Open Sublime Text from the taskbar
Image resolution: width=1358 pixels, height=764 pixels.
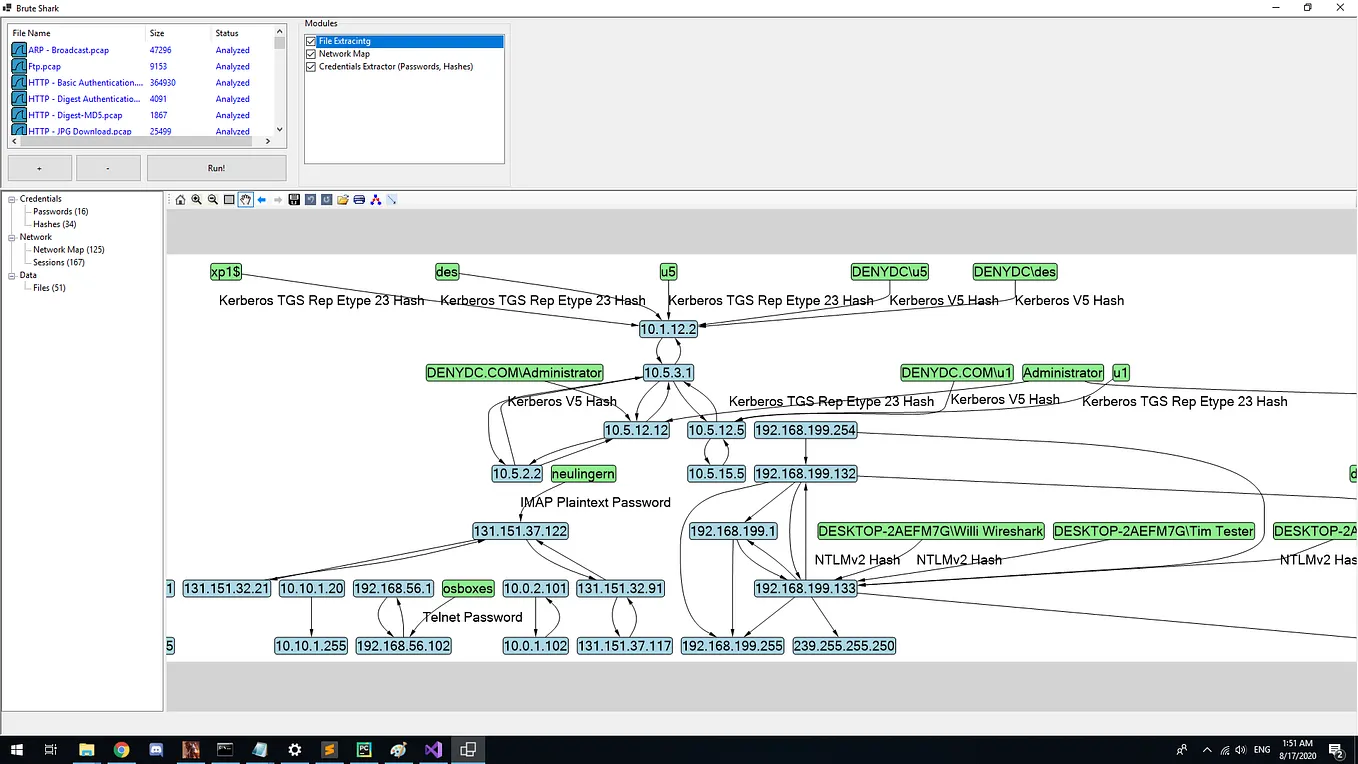point(329,750)
